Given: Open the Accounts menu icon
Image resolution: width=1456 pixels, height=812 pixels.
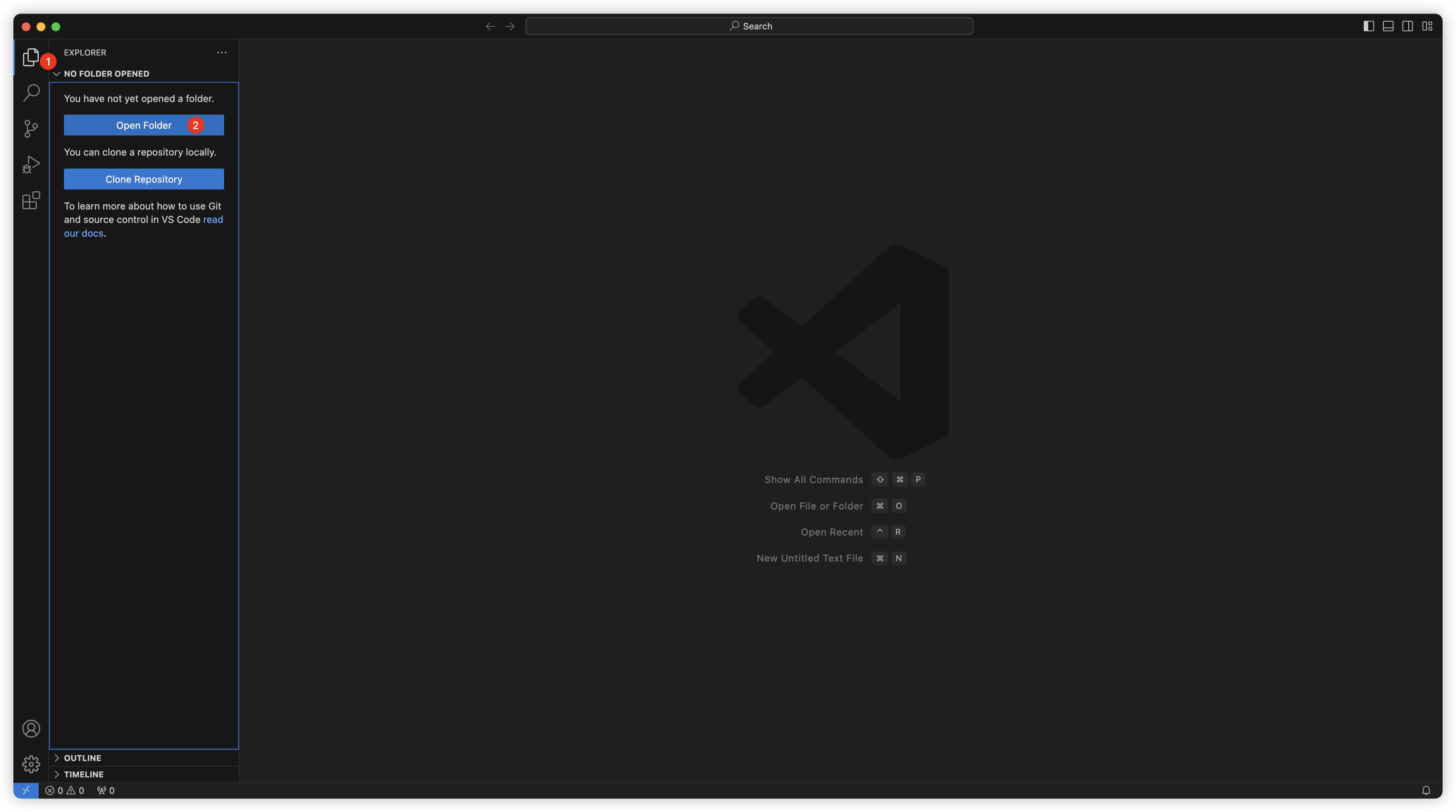Looking at the screenshot, I should (x=31, y=728).
